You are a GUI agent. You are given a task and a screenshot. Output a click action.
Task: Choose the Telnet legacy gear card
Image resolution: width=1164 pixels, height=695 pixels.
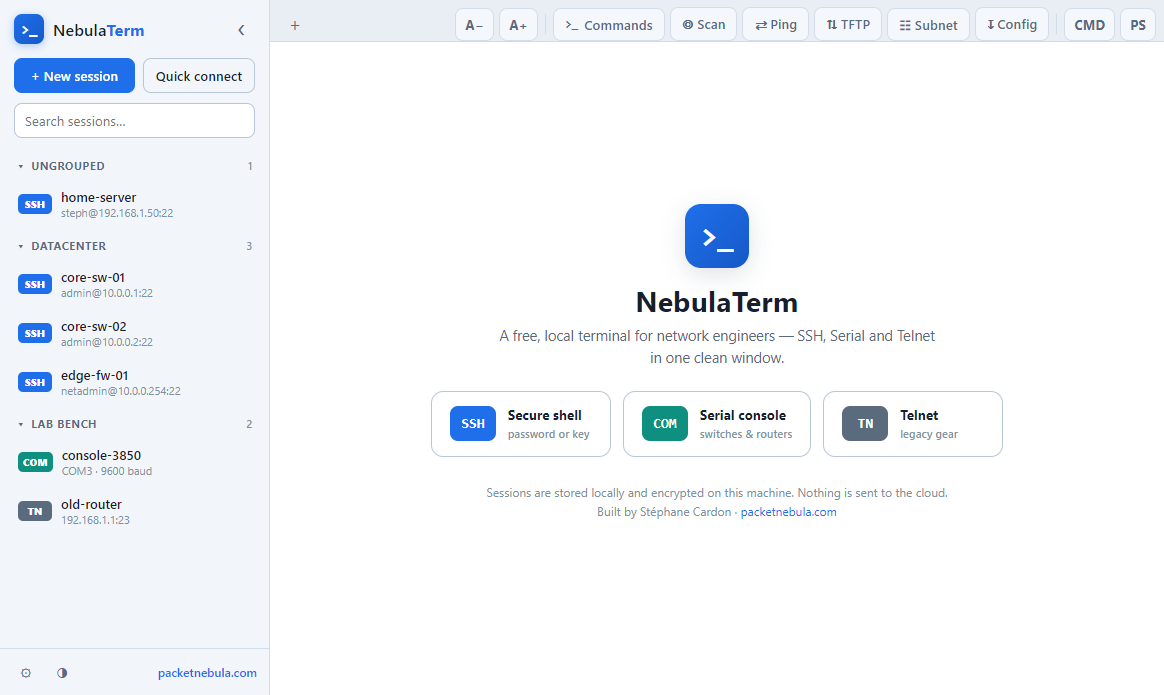coord(912,424)
